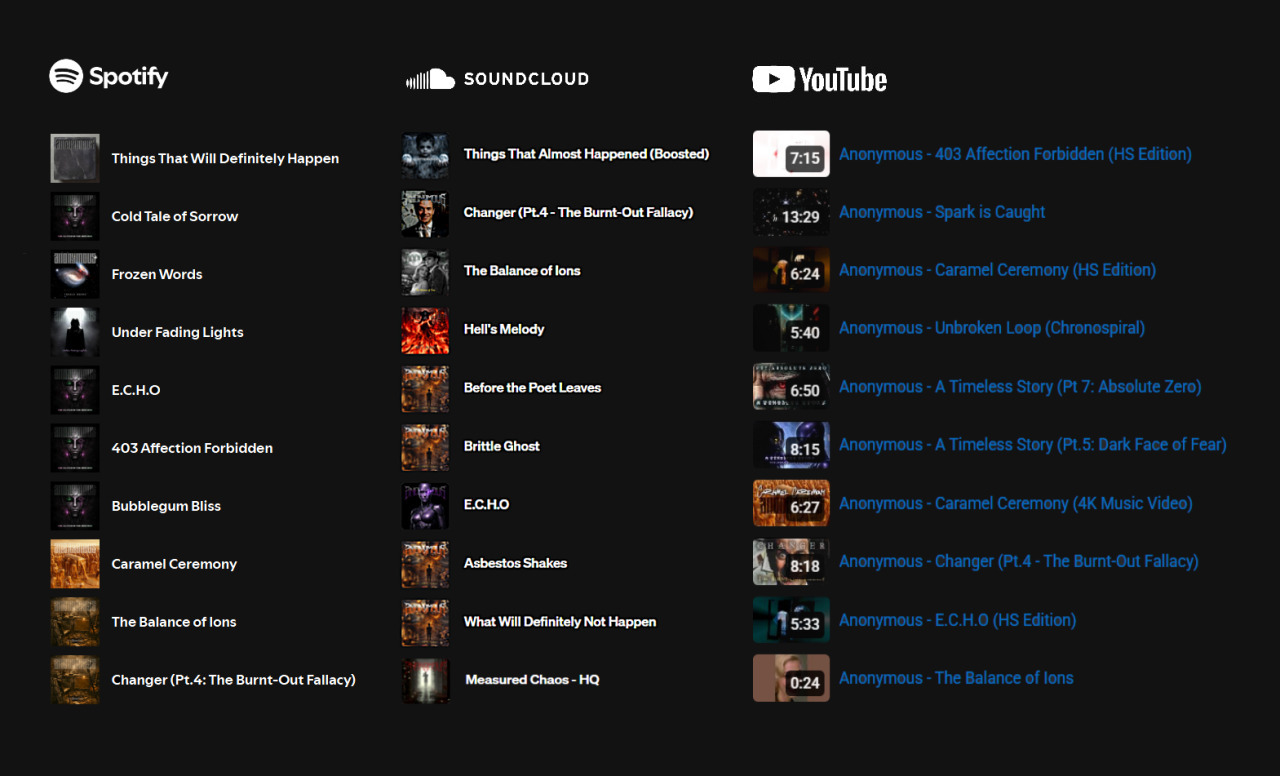Open Spark is Caught video link
Screen dimensions: 1280x776
tap(941, 212)
